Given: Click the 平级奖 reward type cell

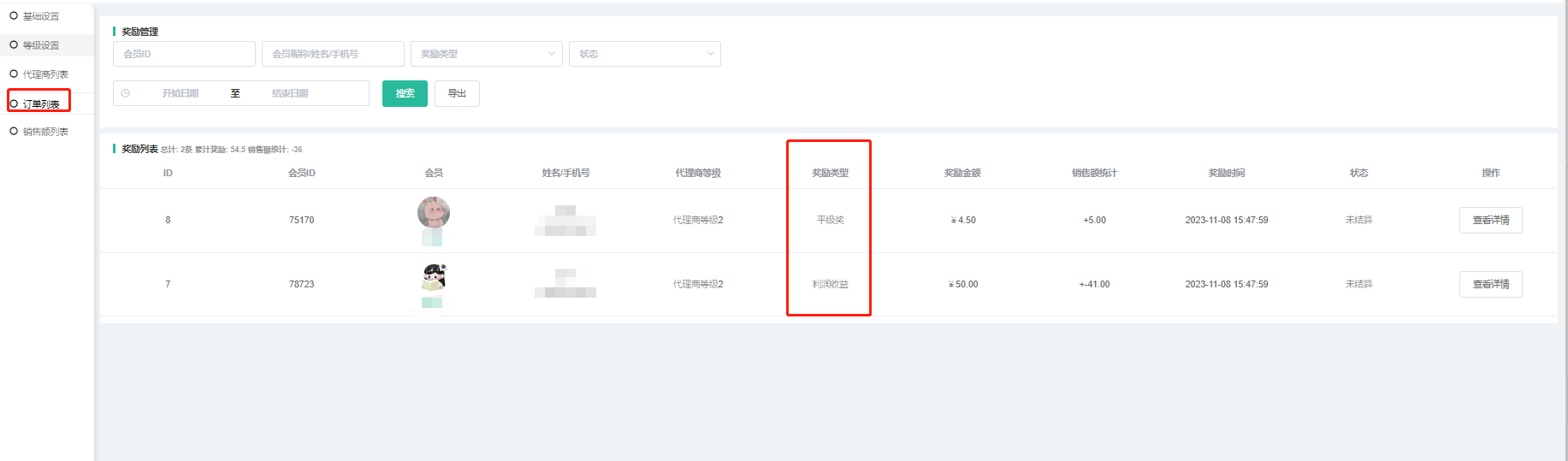Looking at the screenshot, I should (830, 220).
